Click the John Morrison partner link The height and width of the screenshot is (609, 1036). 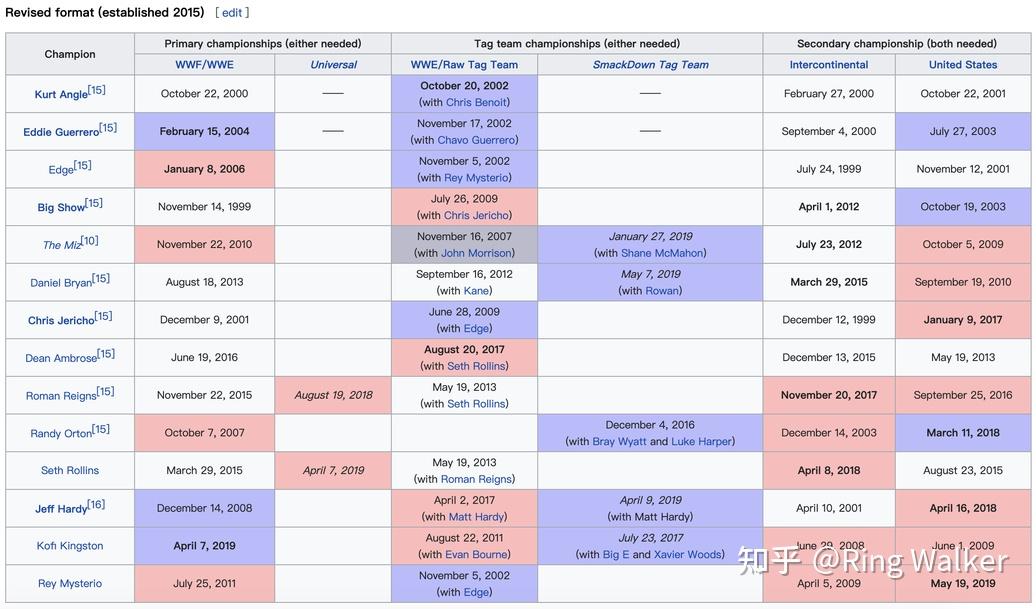(476, 253)
